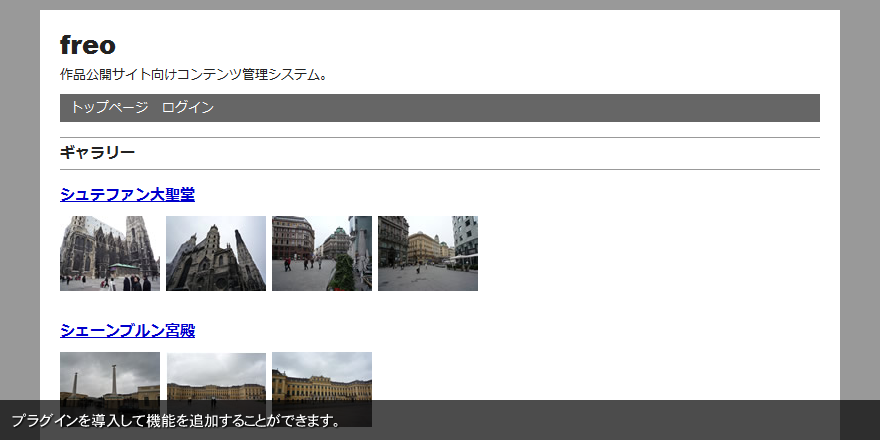Click blank space right of Stephansdom thumbnails

click(650, 254)
